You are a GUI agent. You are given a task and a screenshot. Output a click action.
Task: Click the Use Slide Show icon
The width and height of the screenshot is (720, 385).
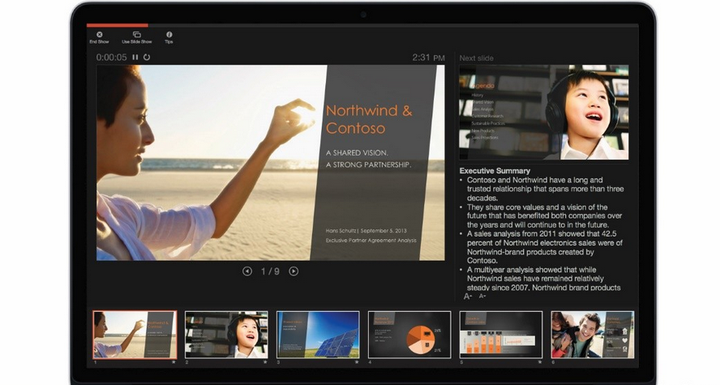137,34
